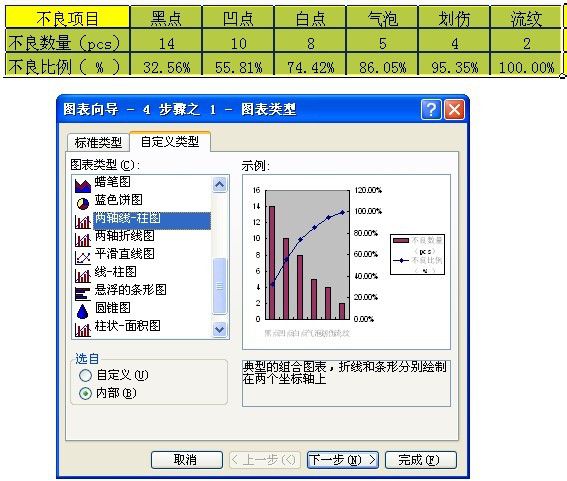Screen dimensions: 567x481
Task: Click the 74.42% cell
Action: pos(310,64)
